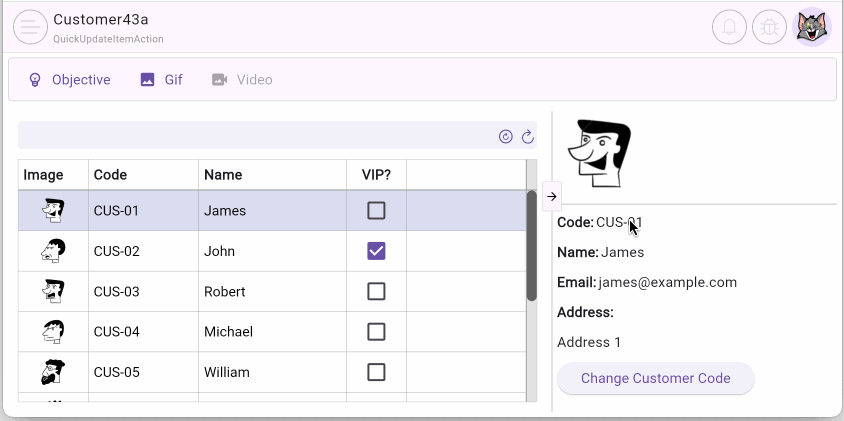The image size is (844, 421).
Task: Click the refresh arrow icon above table
Action: click(x=527, y=136)
